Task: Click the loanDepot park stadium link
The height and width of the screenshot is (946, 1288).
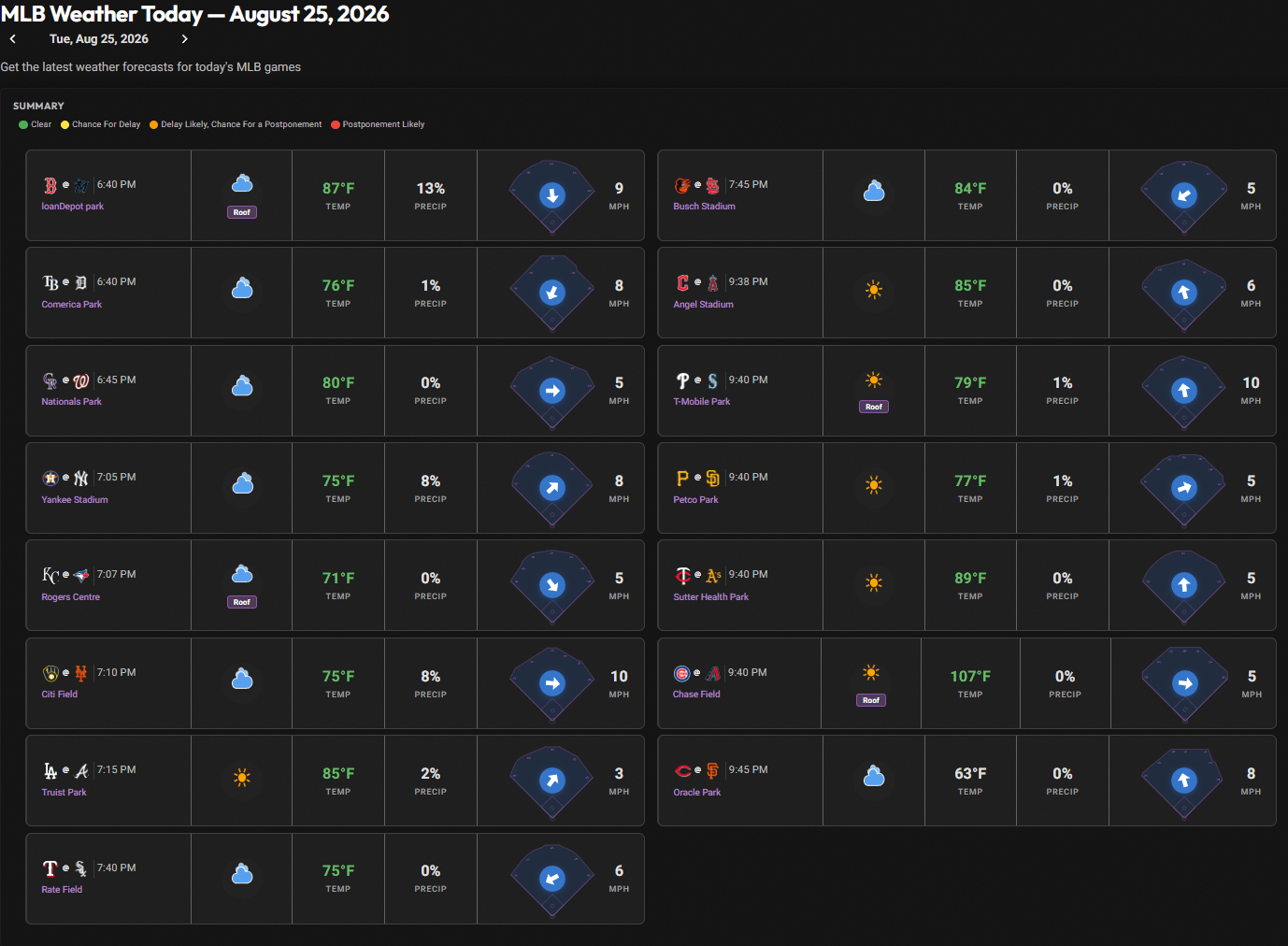Action: tap(73, 207)
